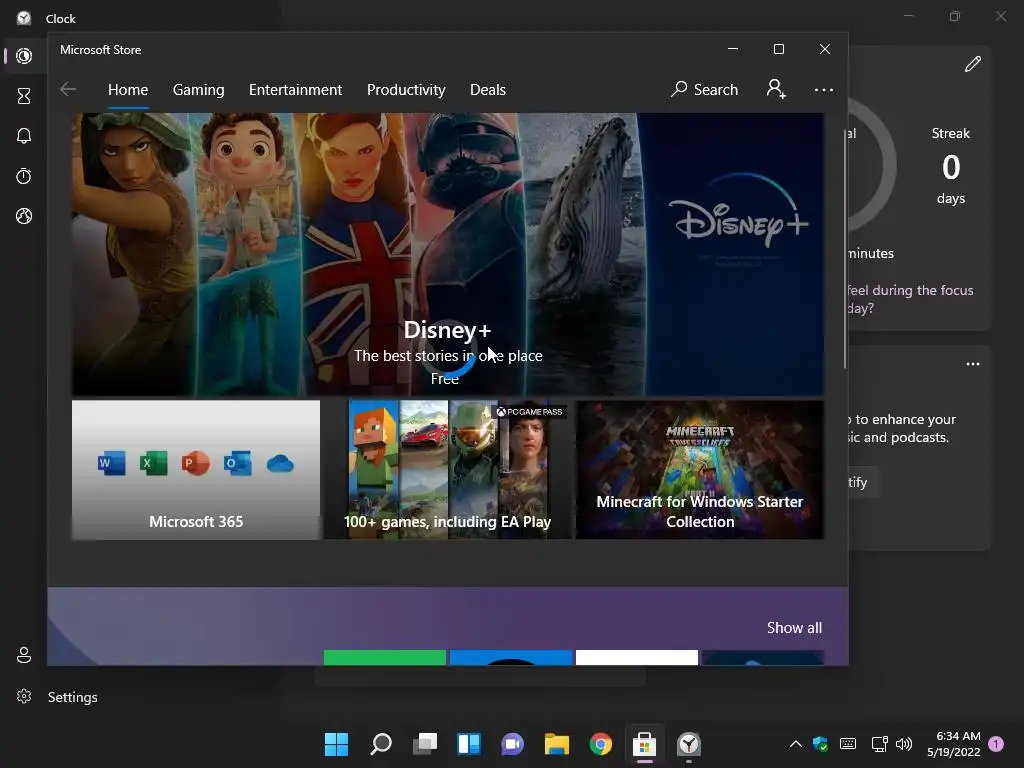Click the Clock account sign-in icon
This screenshot has height=768, width=1024.
tap(24, 655)
